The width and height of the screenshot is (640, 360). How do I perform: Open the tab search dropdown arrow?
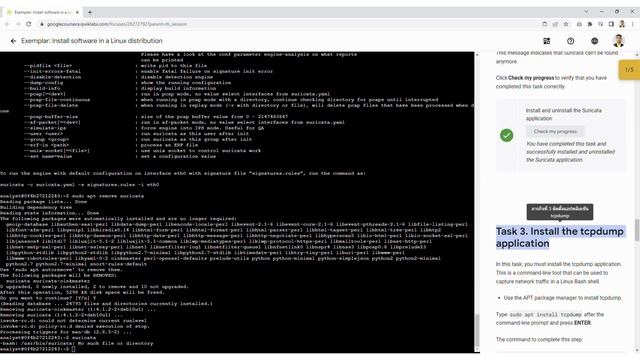point(586,11)
